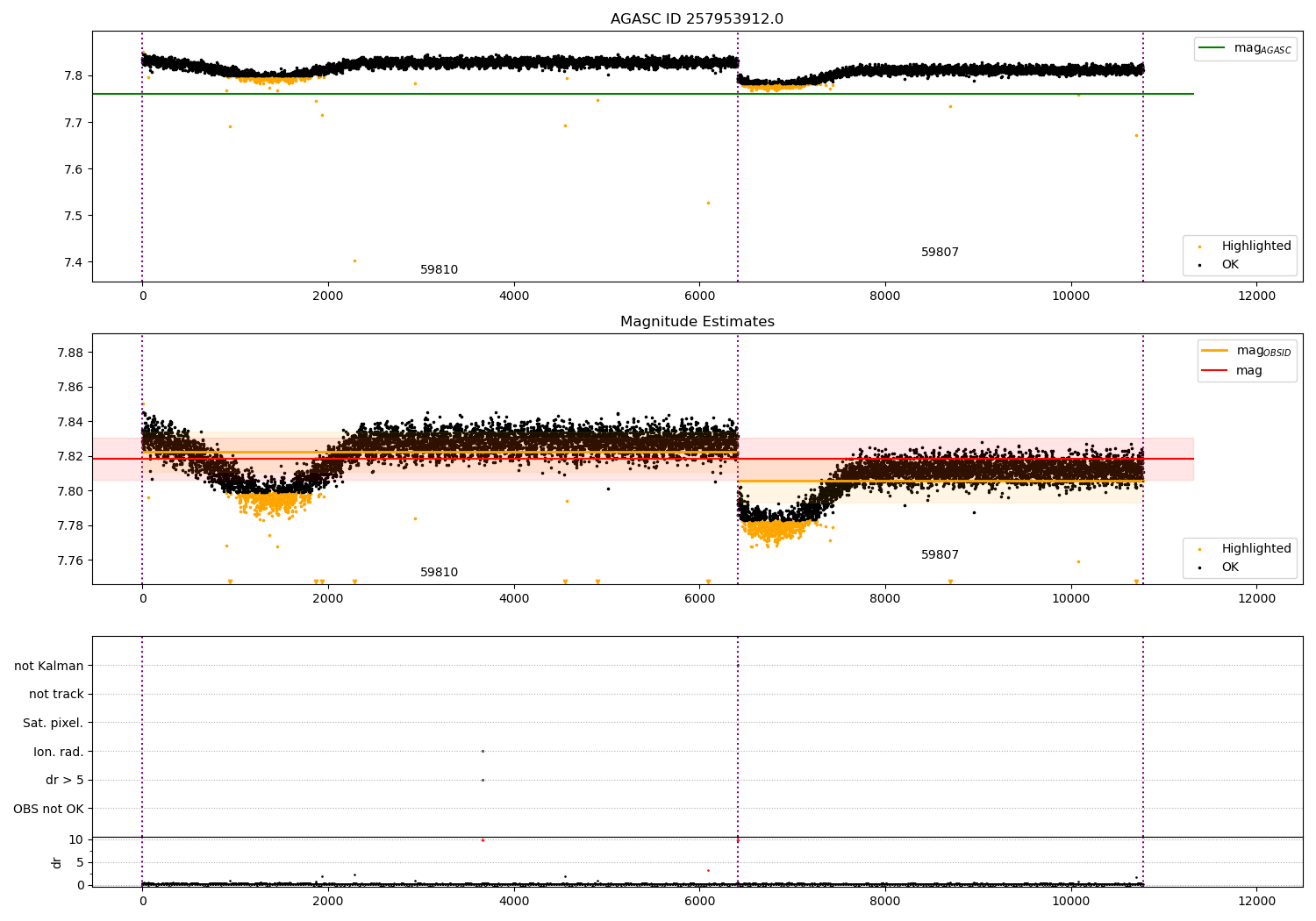The height and width of the screenshot is (921, 1316).
Task: Click the 7.7 tick on top plot y-axis
Action: tap(73, 123)
